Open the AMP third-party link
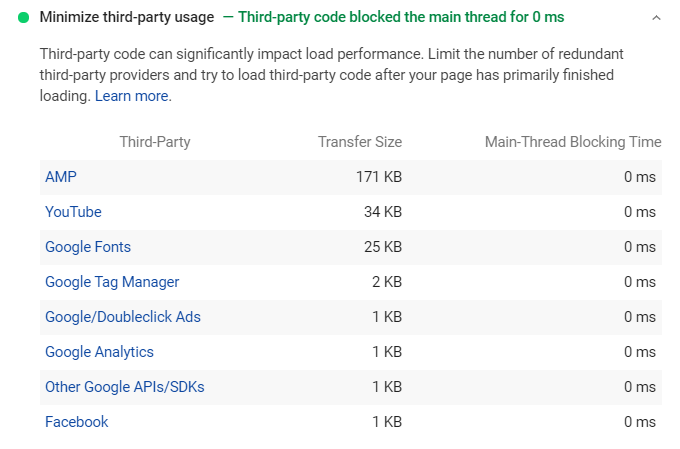The height and width of the screenshot is (449, 680). [x=61, y=177]
